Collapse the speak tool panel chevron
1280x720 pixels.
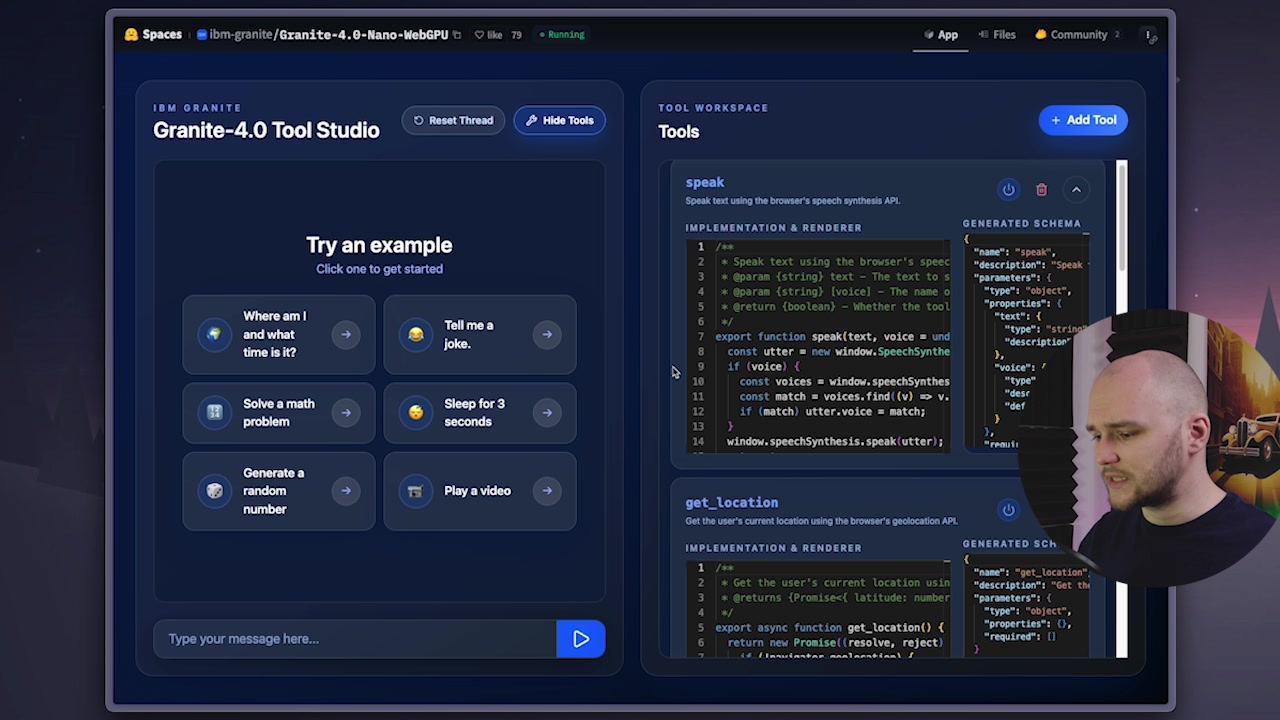tap(1076, 189)
